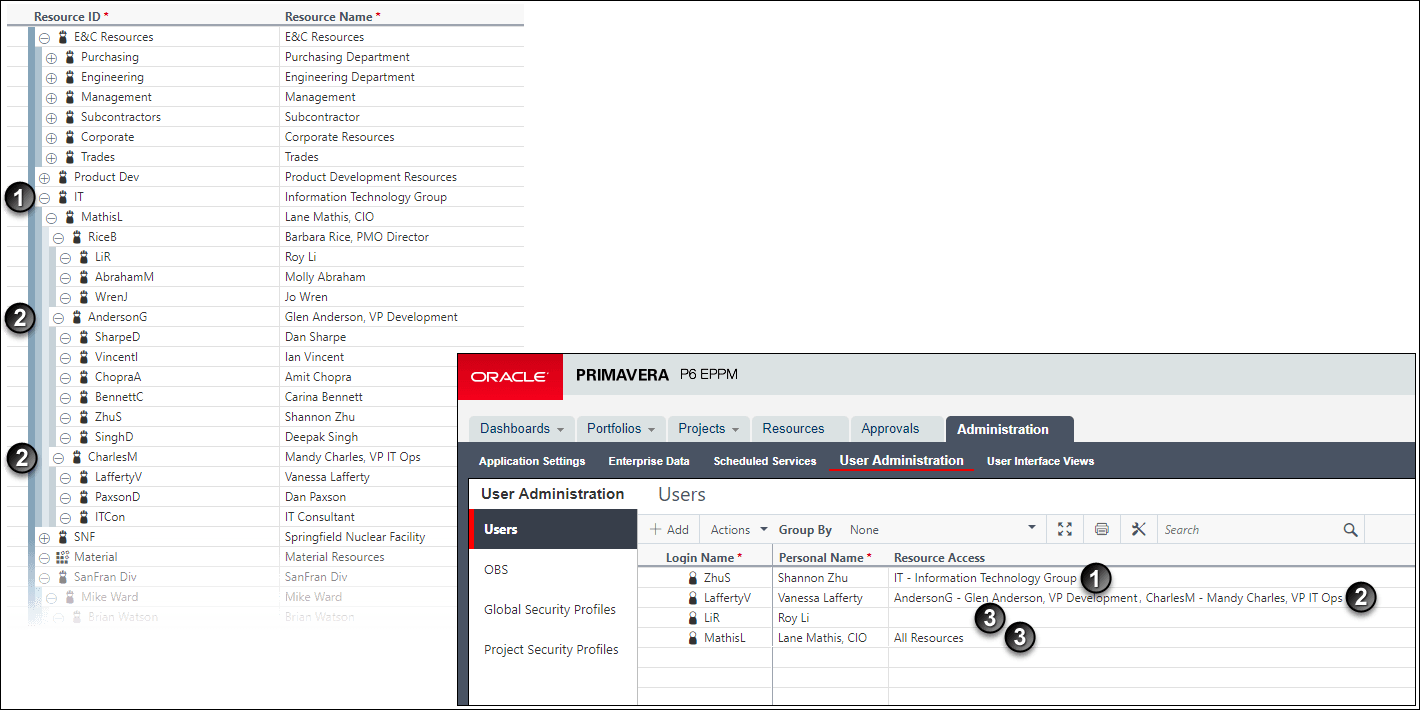The image size is (1420, 710).
Task: Go to Scheduled Services
Action: tap(765, 461)
